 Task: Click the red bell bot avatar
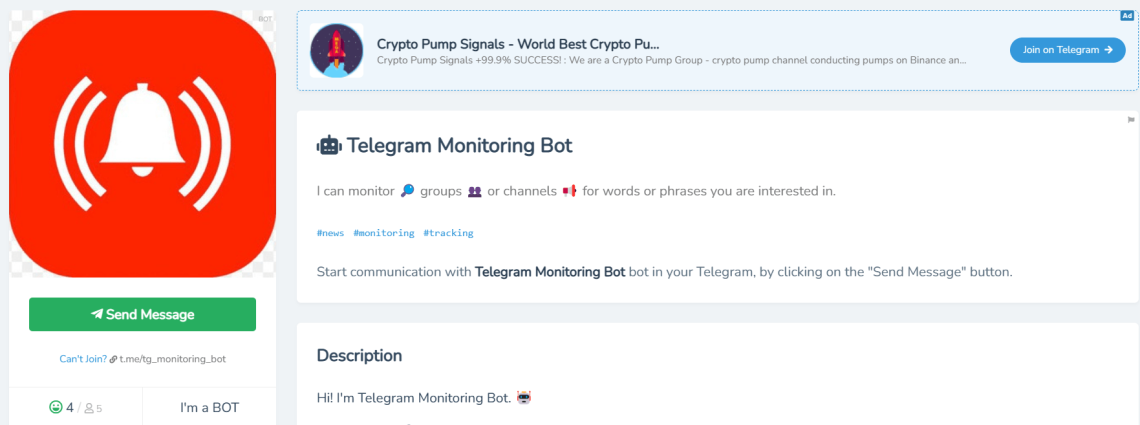(142, 143)
